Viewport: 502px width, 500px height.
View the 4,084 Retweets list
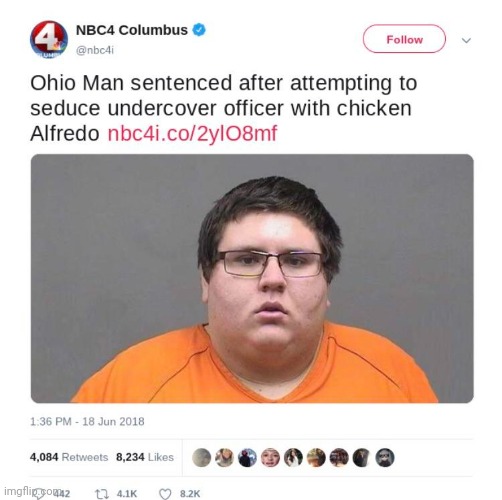tap(69, 457)
